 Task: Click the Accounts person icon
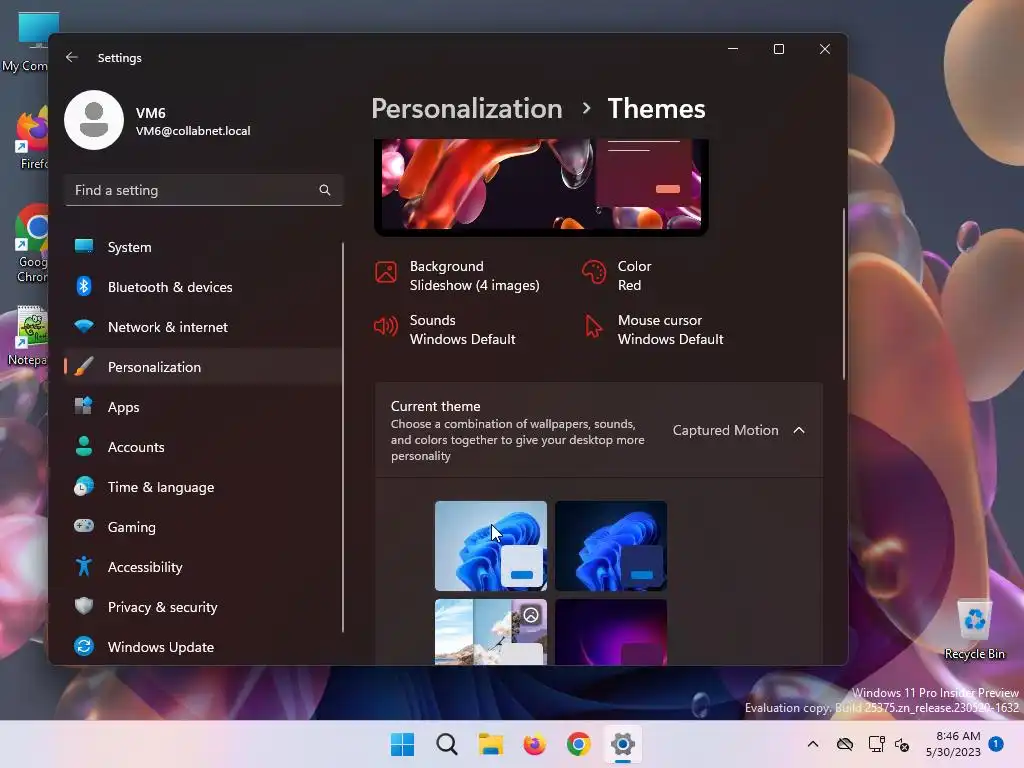click(84, 446)
